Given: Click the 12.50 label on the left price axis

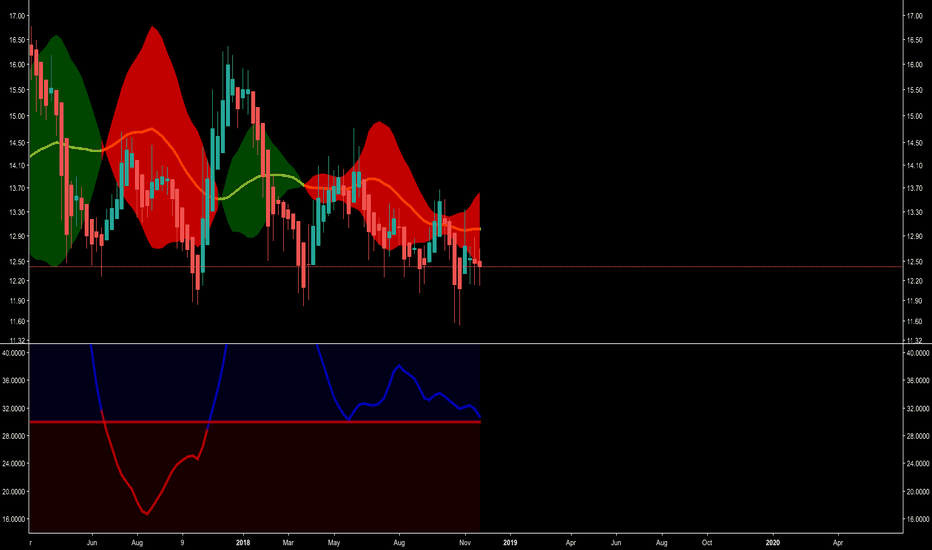Looking at the screenshot, I should (x=17, y=261).
